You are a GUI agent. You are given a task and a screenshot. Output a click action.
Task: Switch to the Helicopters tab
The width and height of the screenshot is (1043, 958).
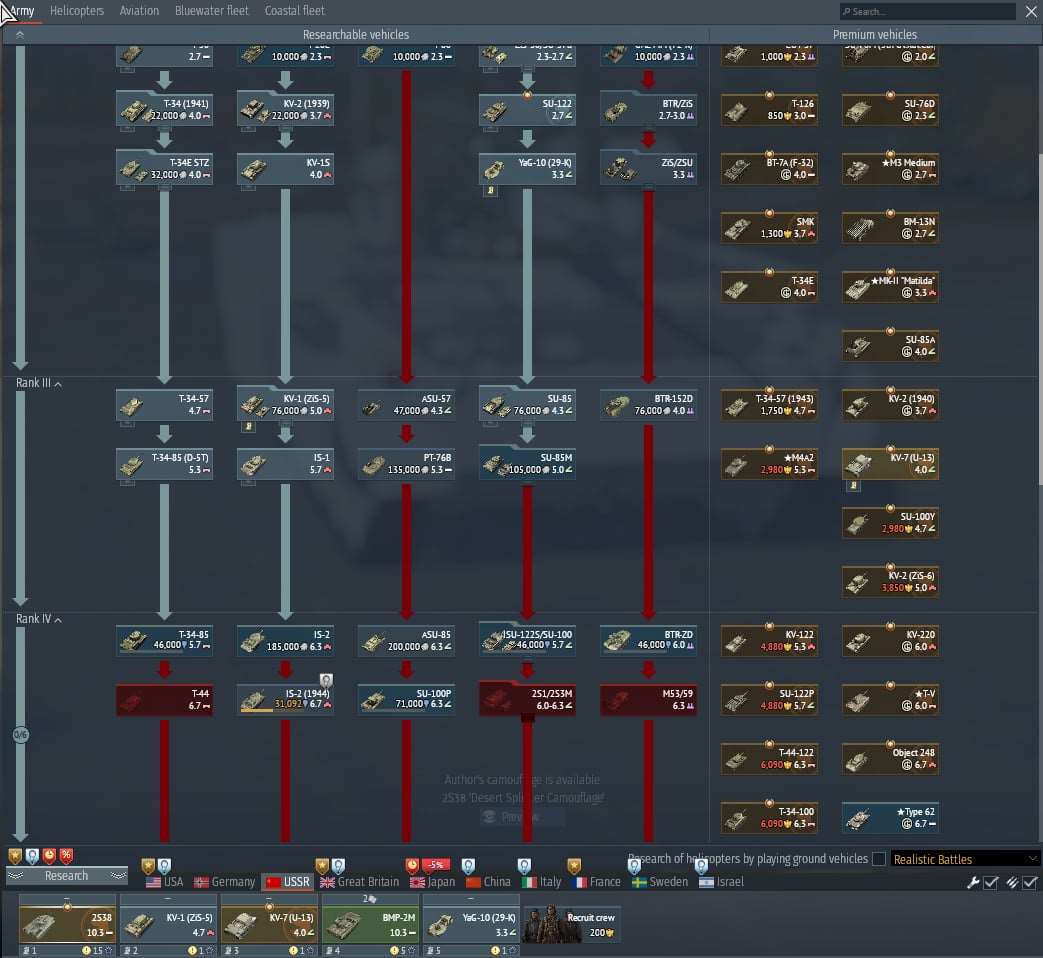76,11
